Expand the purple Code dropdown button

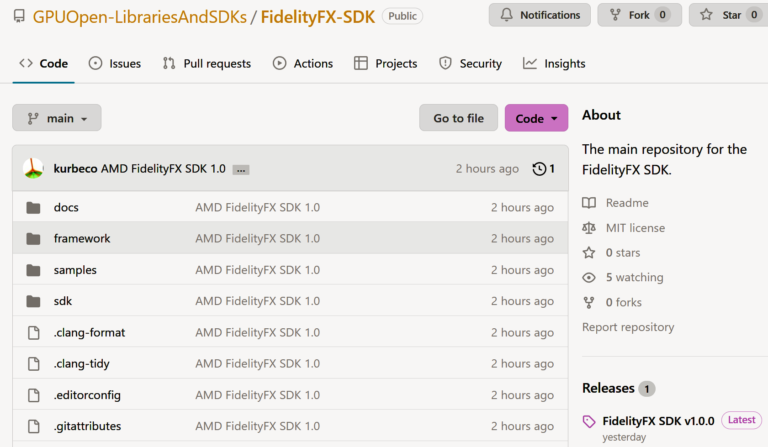[x=536, y=118]
